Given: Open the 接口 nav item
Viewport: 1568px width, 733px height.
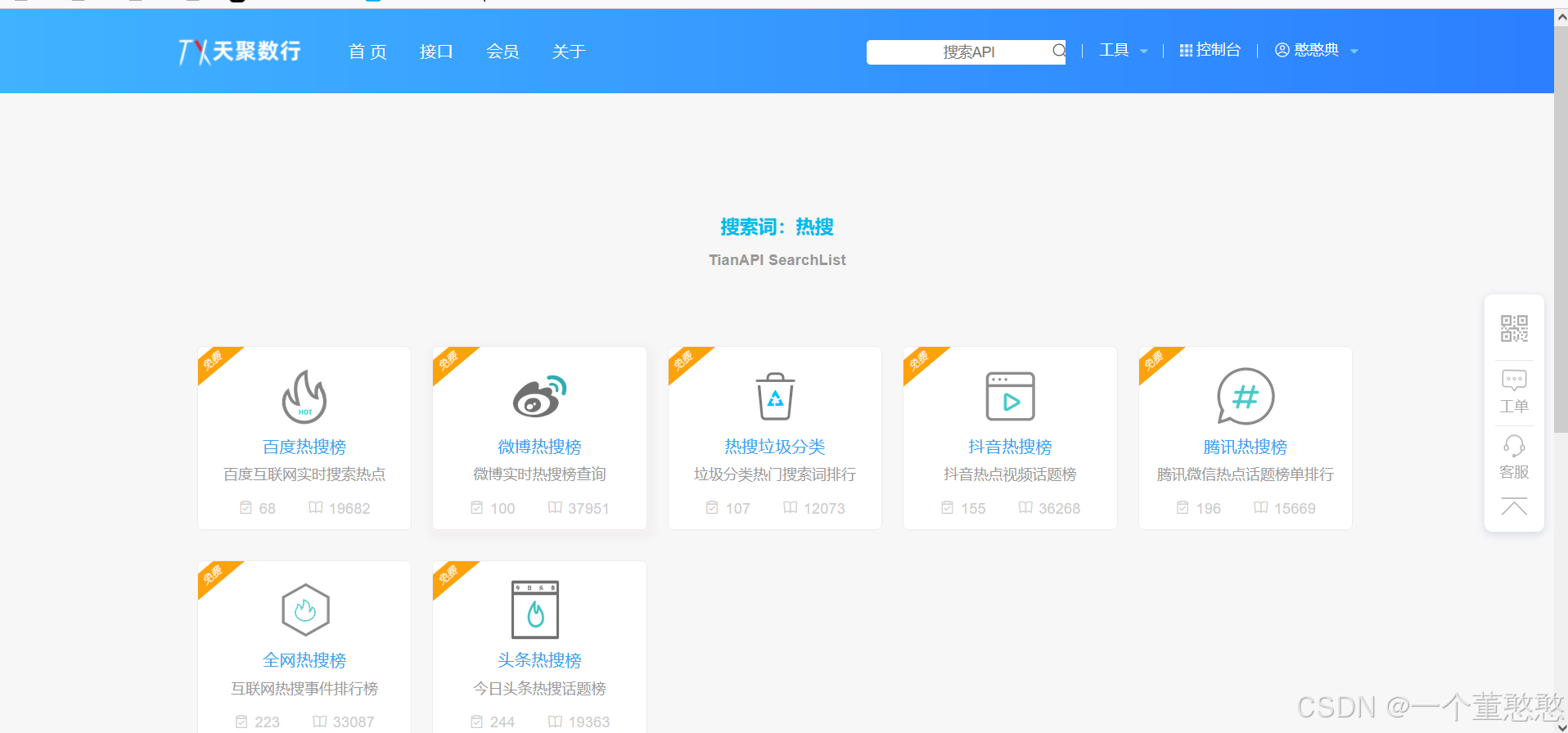Looking at the screenshot, I should click(435, 52).
